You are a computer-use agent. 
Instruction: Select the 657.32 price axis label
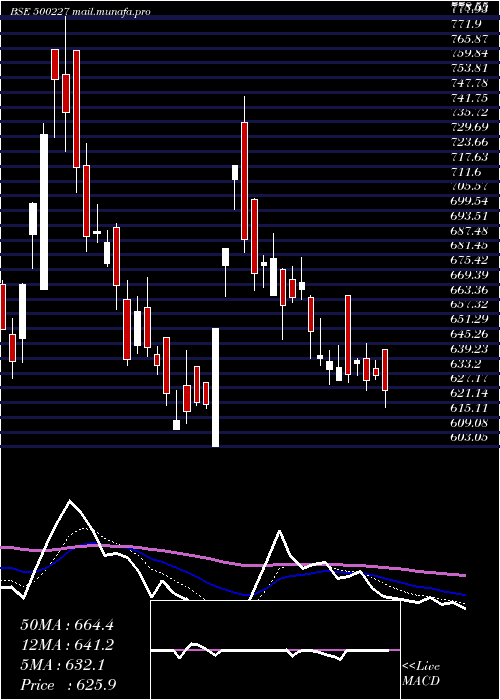[470, 304]
